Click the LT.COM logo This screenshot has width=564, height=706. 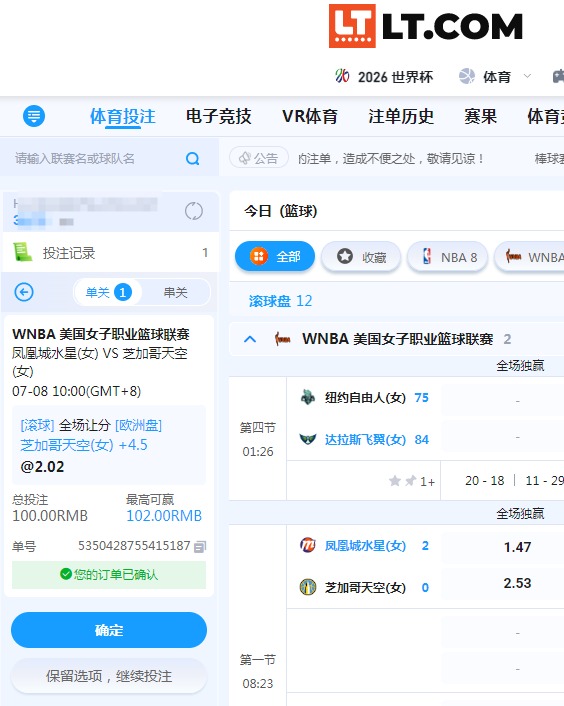(x=426, y=26)
